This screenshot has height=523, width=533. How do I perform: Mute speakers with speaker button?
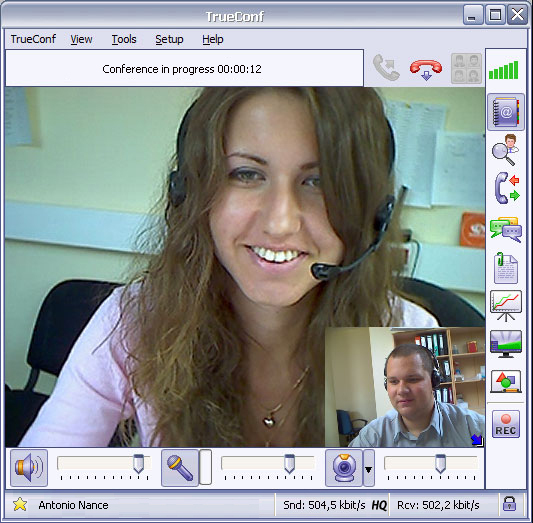[29, 468]
